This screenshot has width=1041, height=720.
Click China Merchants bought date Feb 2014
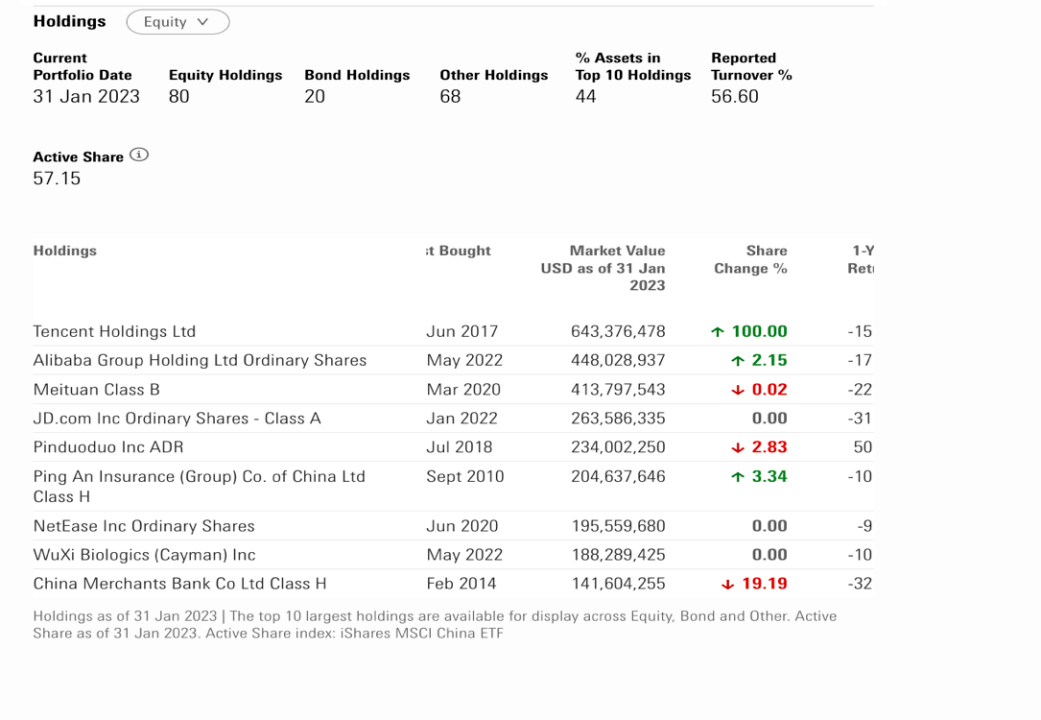(461, 584)
